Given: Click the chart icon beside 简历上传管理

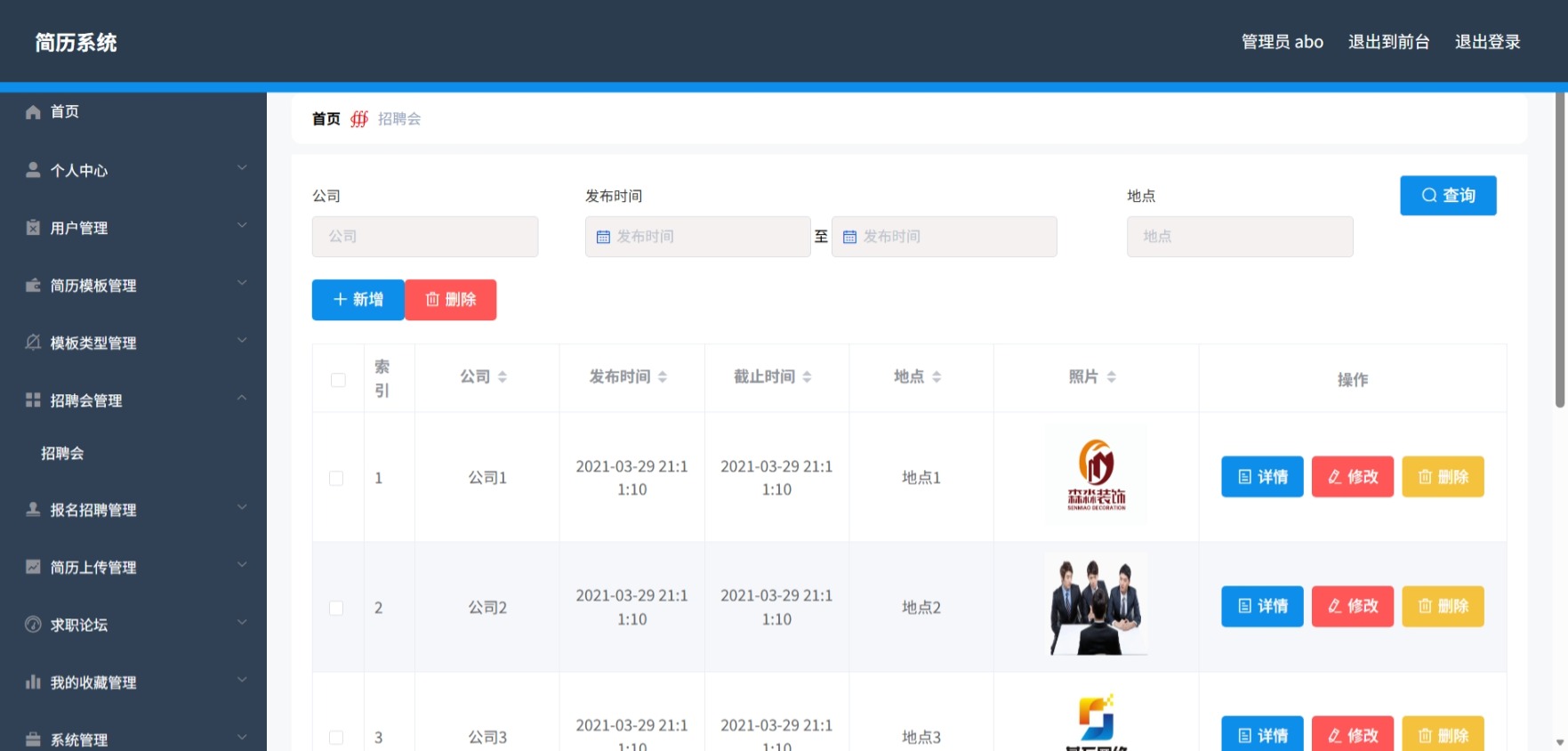Looking at the screenshot, I should pyautogui.click(x=33, y=567).
